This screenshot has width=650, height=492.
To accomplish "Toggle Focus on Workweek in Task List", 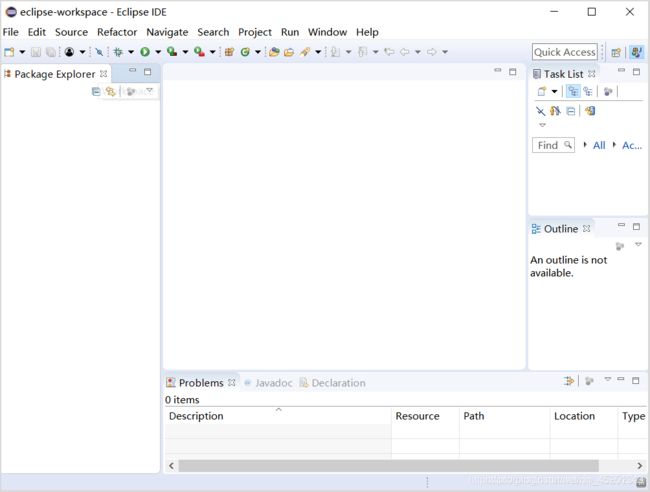I will (608, 92).
